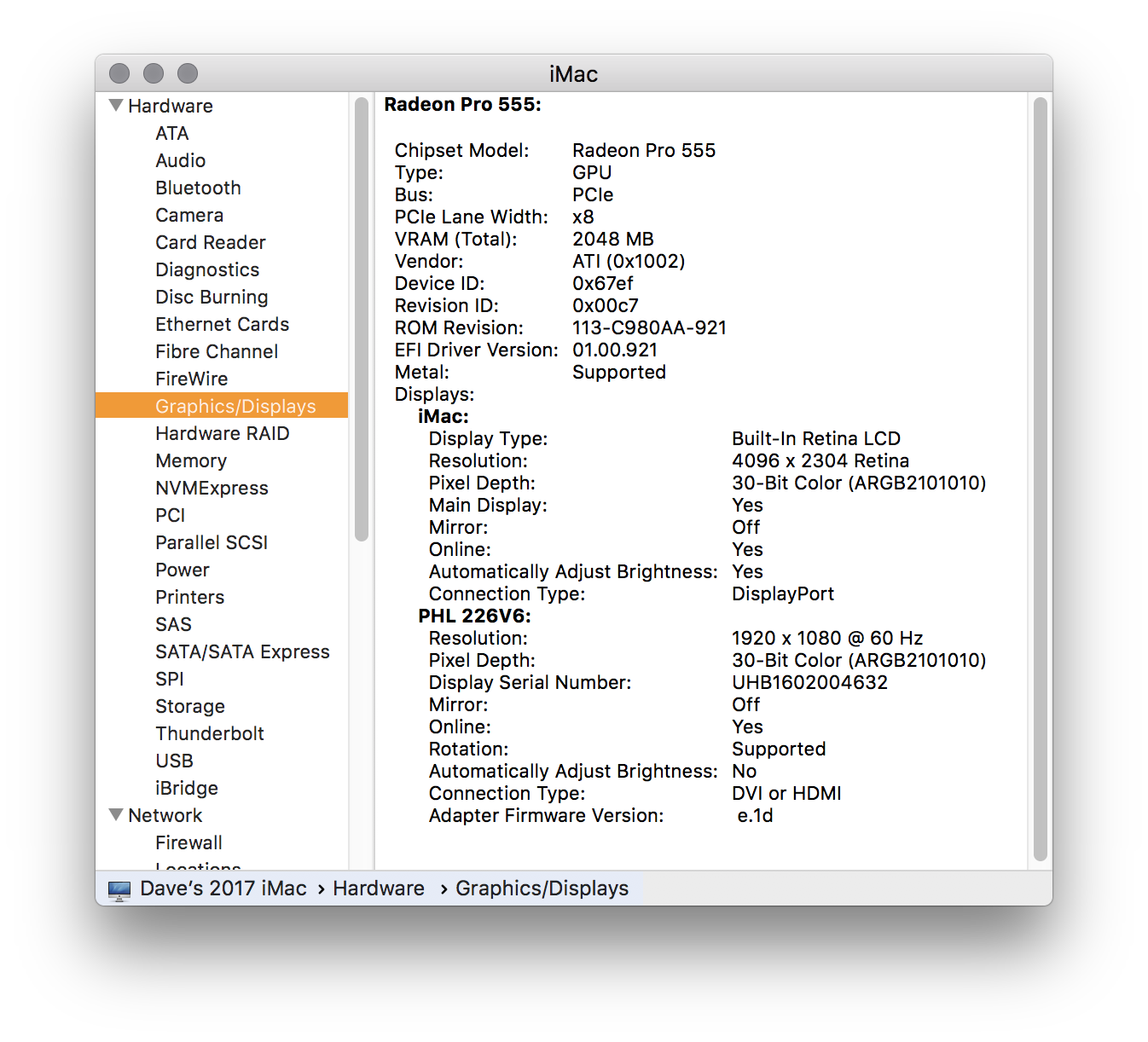Viewport: 1148px width, 1042px height.
Task: Click the resolution 1920 x 1080 @ 60 Hz
Action: click(x=827, y=638)
